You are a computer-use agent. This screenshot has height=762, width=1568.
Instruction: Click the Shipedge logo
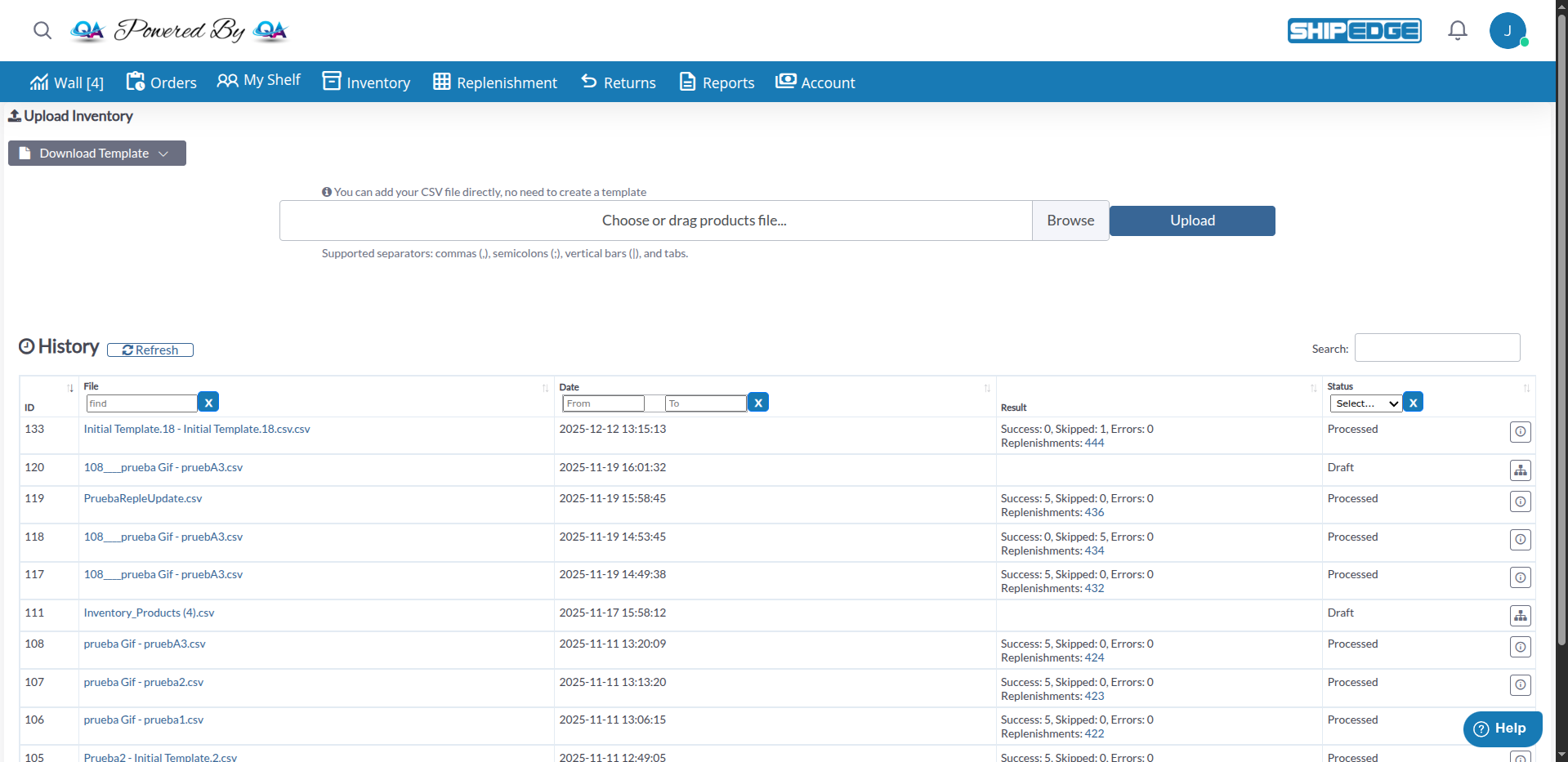click(1353, 30)
